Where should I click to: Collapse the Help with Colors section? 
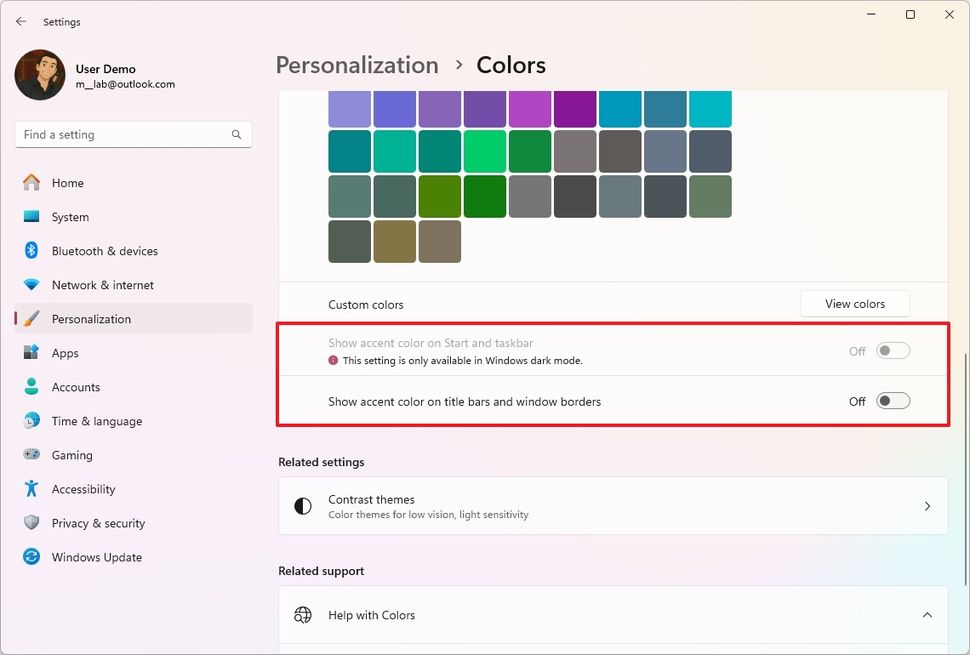(x=927, y=615)
